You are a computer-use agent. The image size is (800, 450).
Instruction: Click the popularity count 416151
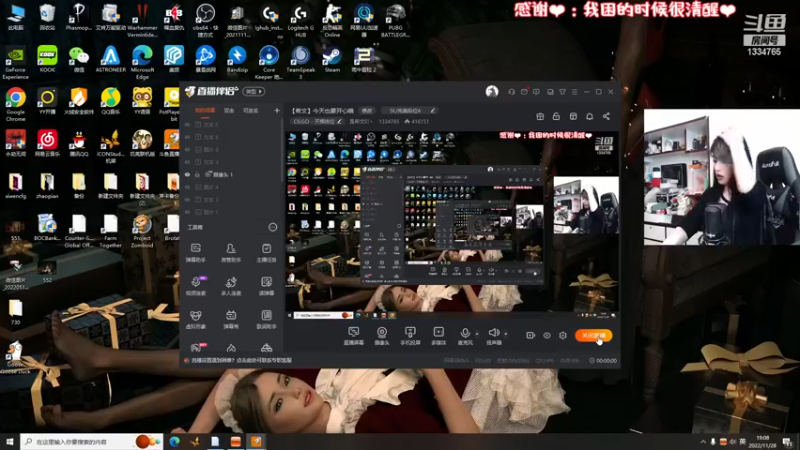420,121
